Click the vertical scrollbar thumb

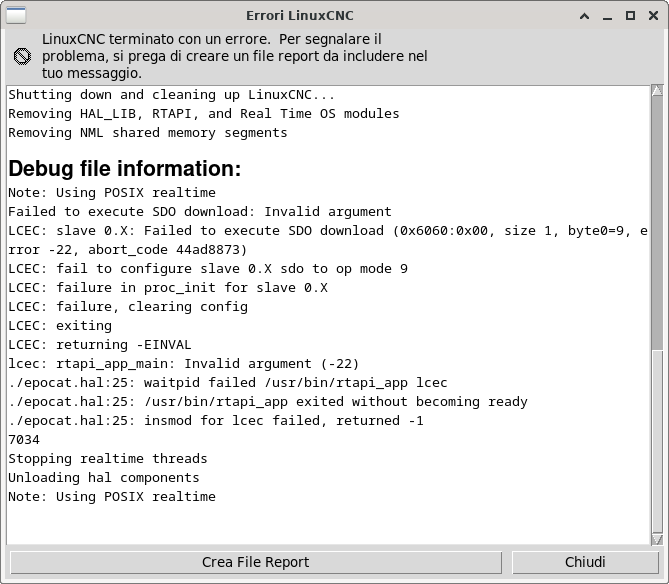pyautogui.click(x=657, y=223)
